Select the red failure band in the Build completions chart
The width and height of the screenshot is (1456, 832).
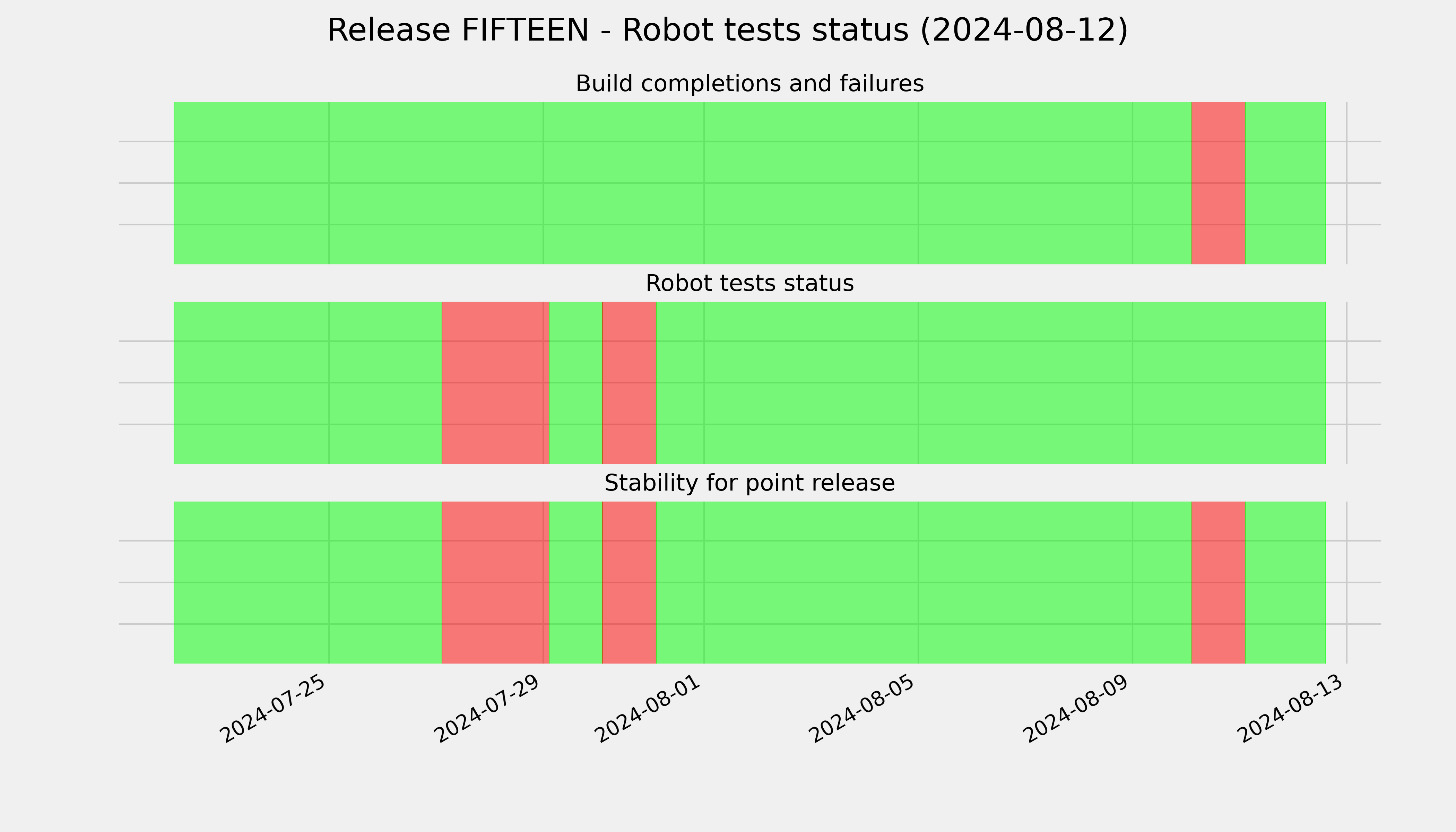1218,183
